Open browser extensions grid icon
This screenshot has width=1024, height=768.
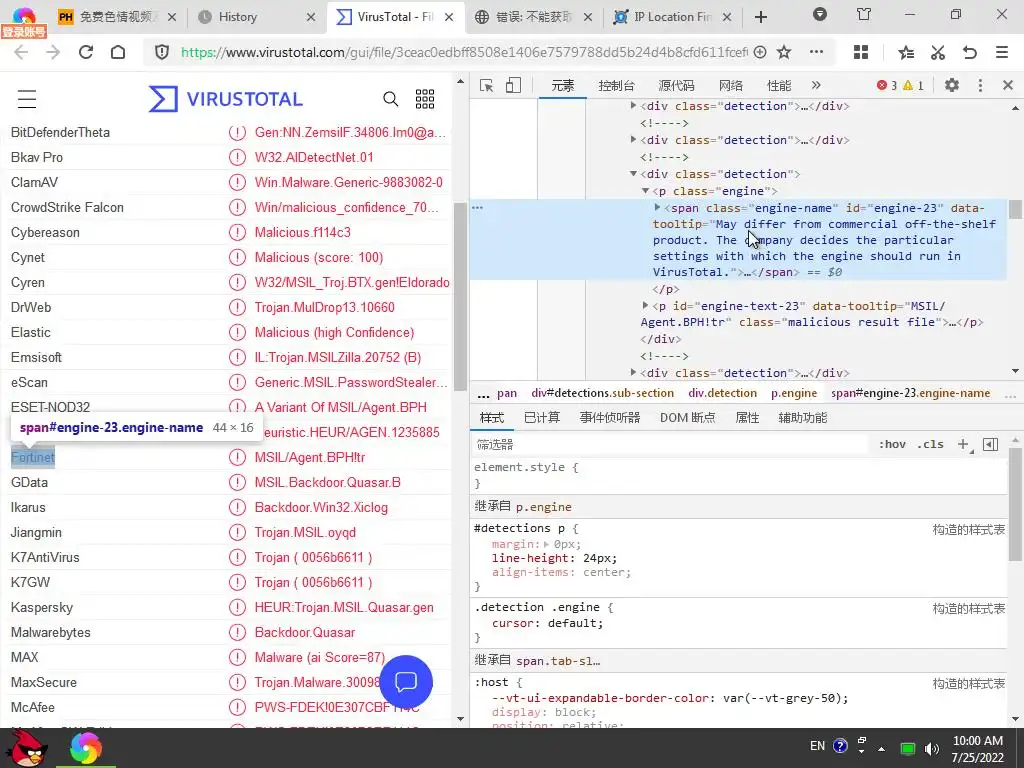click(861, 52)
